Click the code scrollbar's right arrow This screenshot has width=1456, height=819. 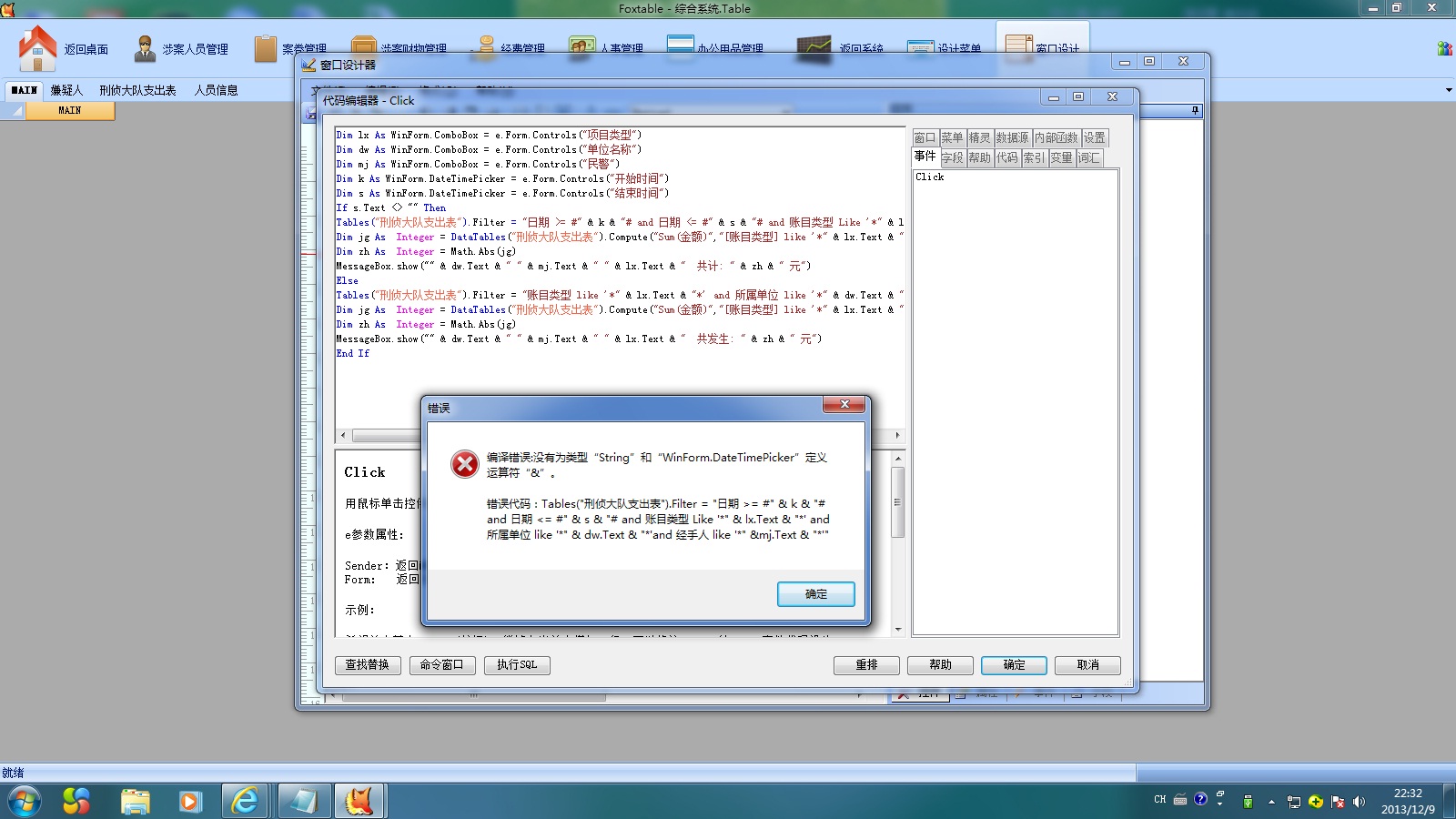tap(897, 435)
